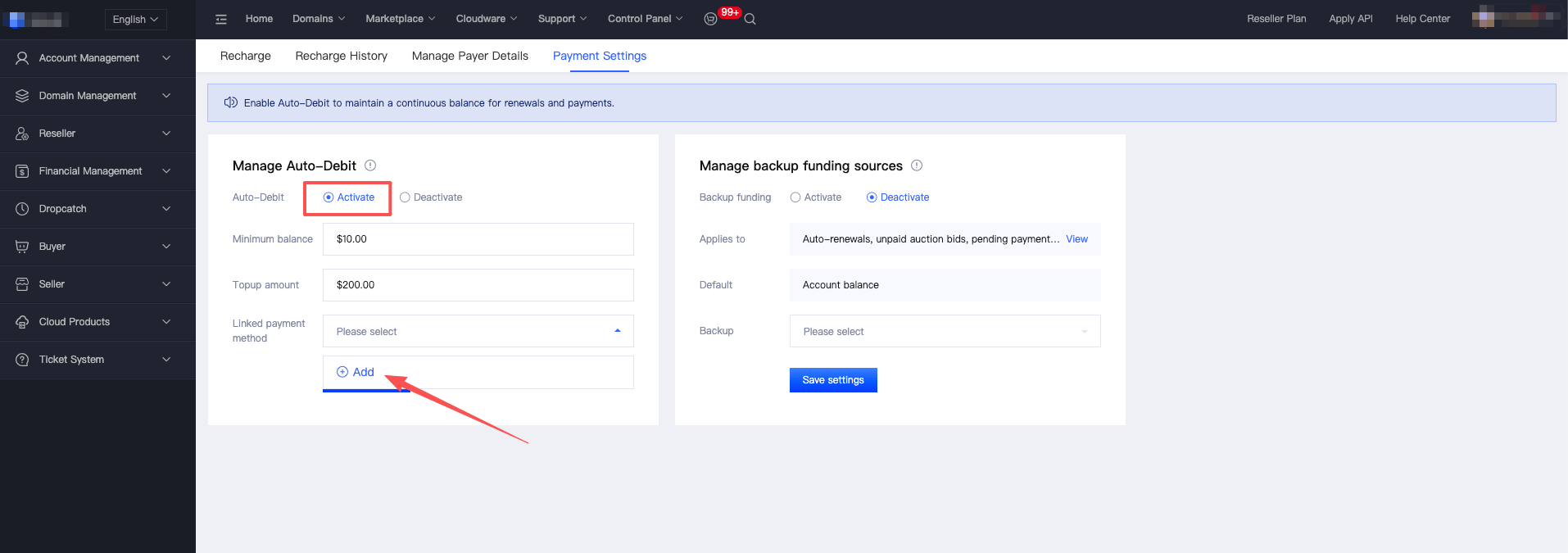Click info icon next to backup funding sources
The width and height of the screenshot is (1568, 553).
pyautogui.click(x=917, y=165)
